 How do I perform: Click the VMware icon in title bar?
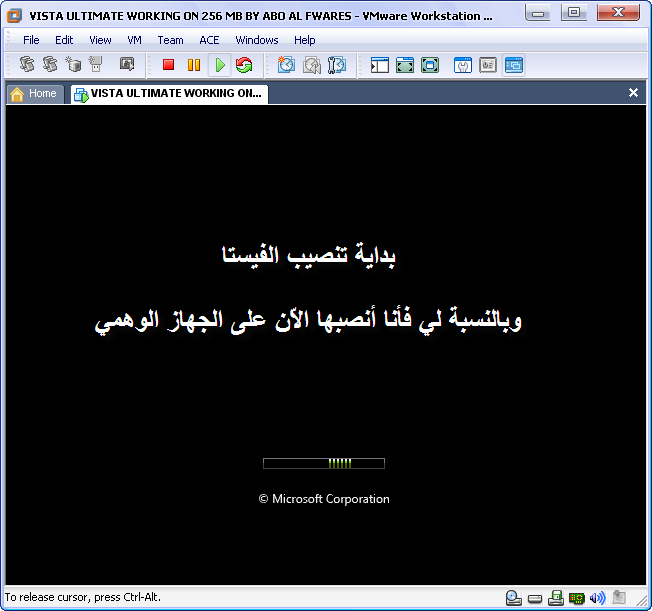pos(14,16)
